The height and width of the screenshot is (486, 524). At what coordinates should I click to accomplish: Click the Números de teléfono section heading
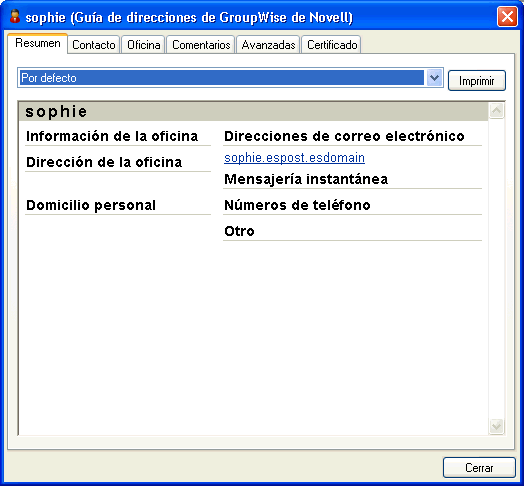(x=297, y=205)
